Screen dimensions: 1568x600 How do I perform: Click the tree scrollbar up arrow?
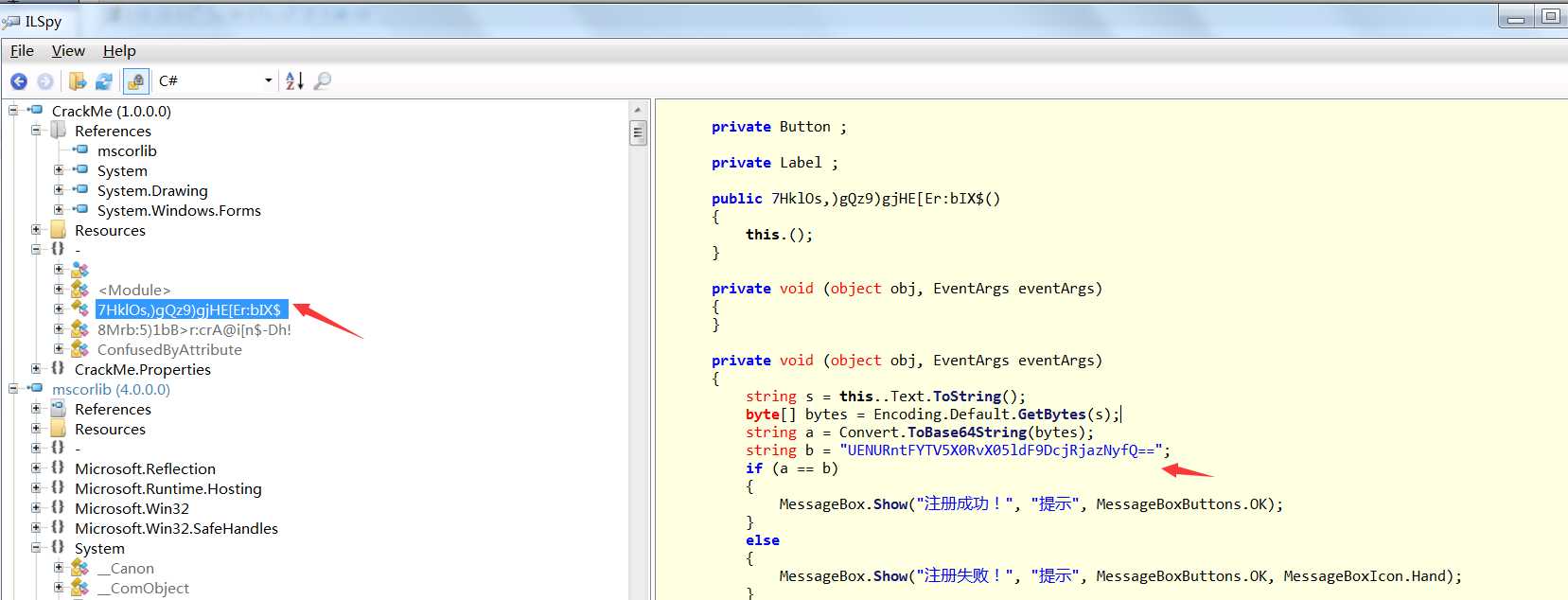tap(639, 110)
